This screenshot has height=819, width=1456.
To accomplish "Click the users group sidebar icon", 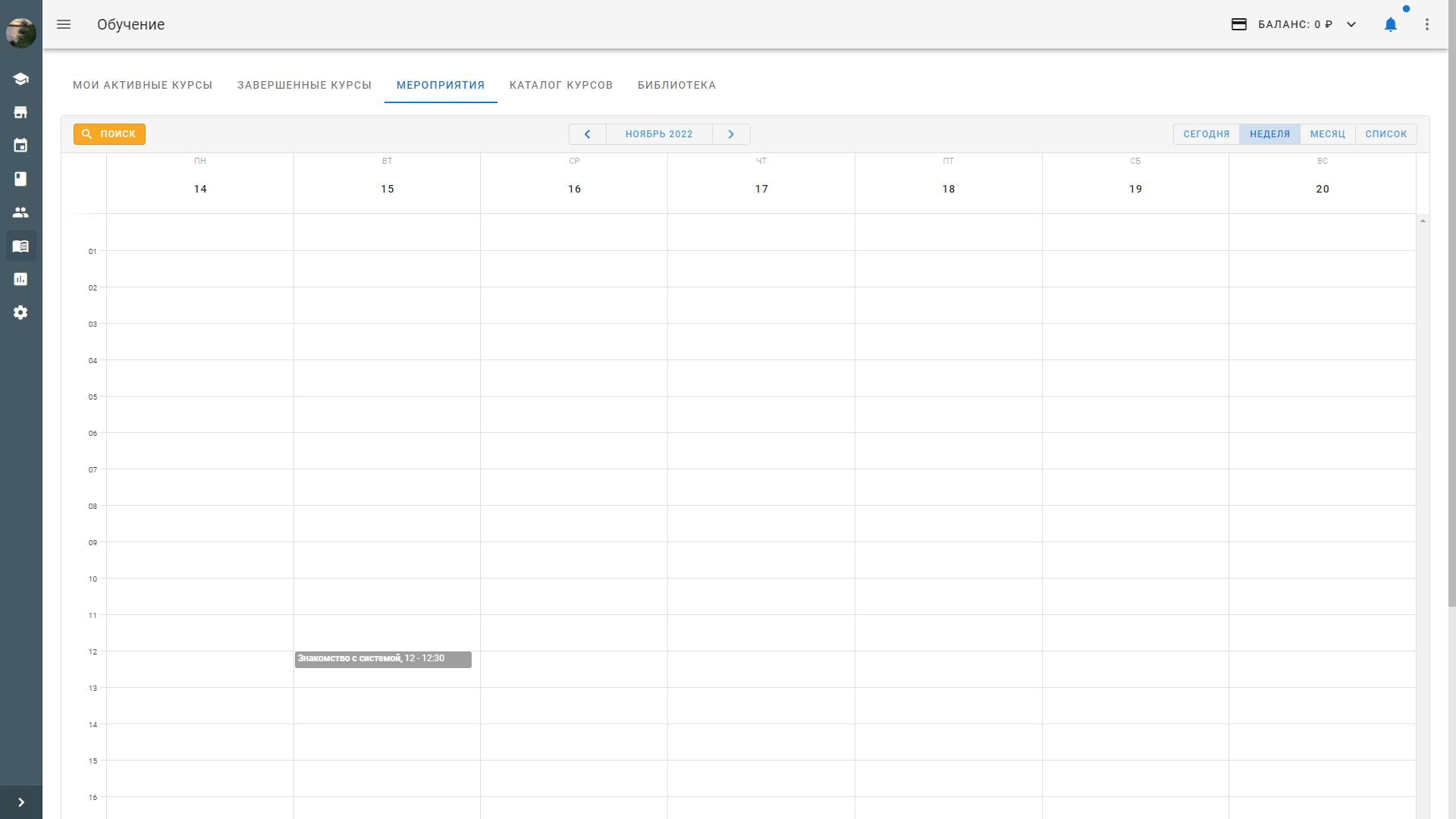I will tap(20, 212).
